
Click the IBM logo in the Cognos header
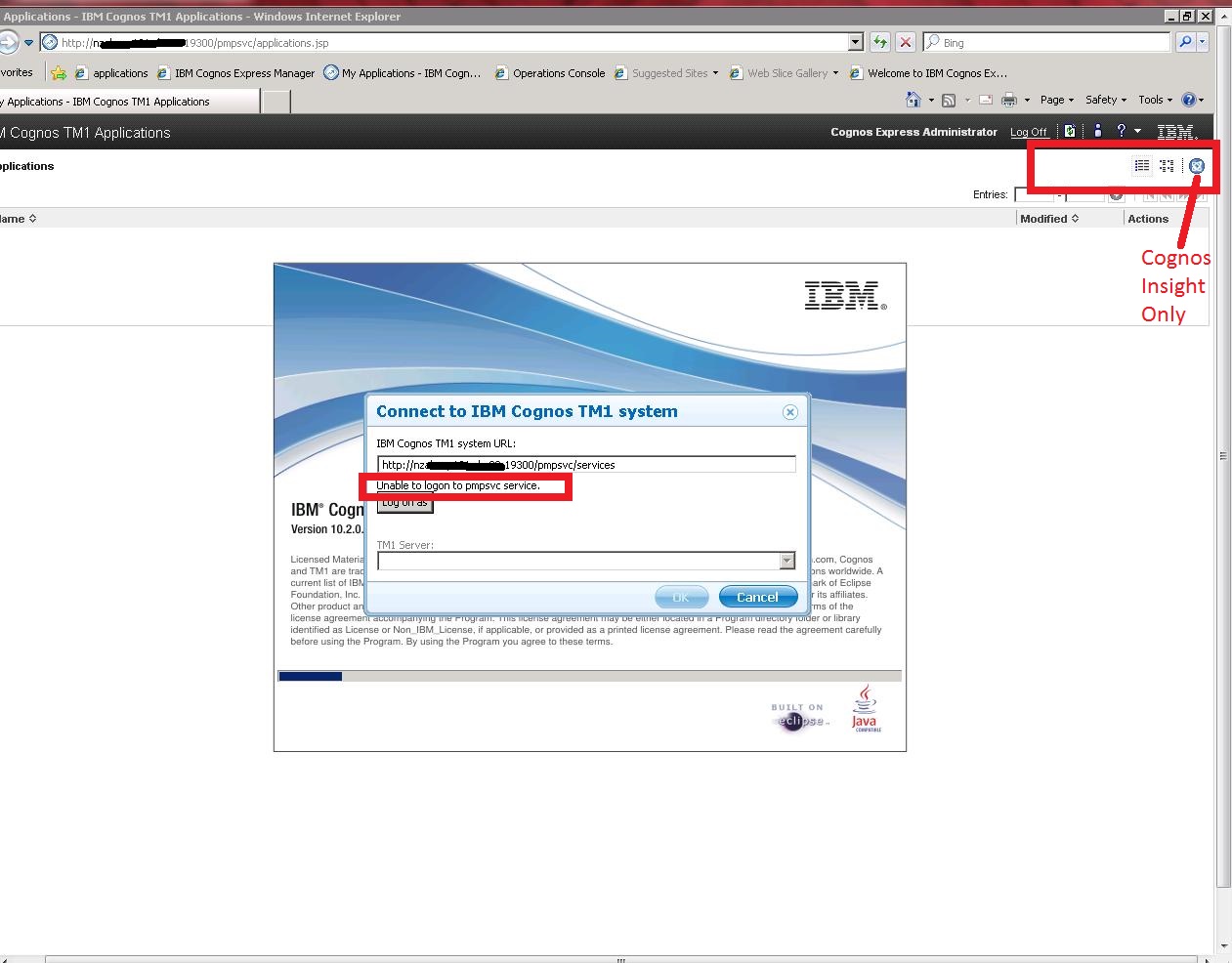(1175, 132)
